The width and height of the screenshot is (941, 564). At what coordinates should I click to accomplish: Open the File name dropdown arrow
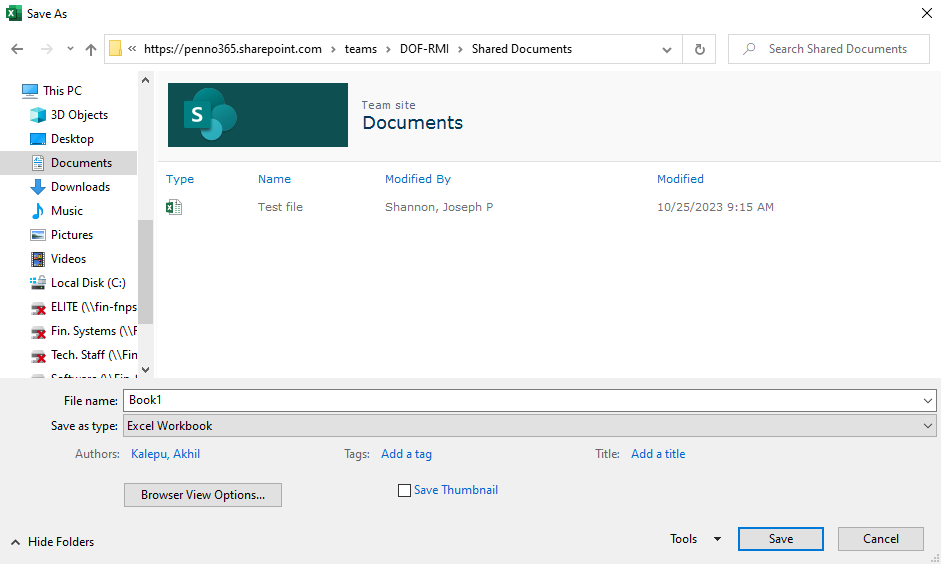pos(928,401)
